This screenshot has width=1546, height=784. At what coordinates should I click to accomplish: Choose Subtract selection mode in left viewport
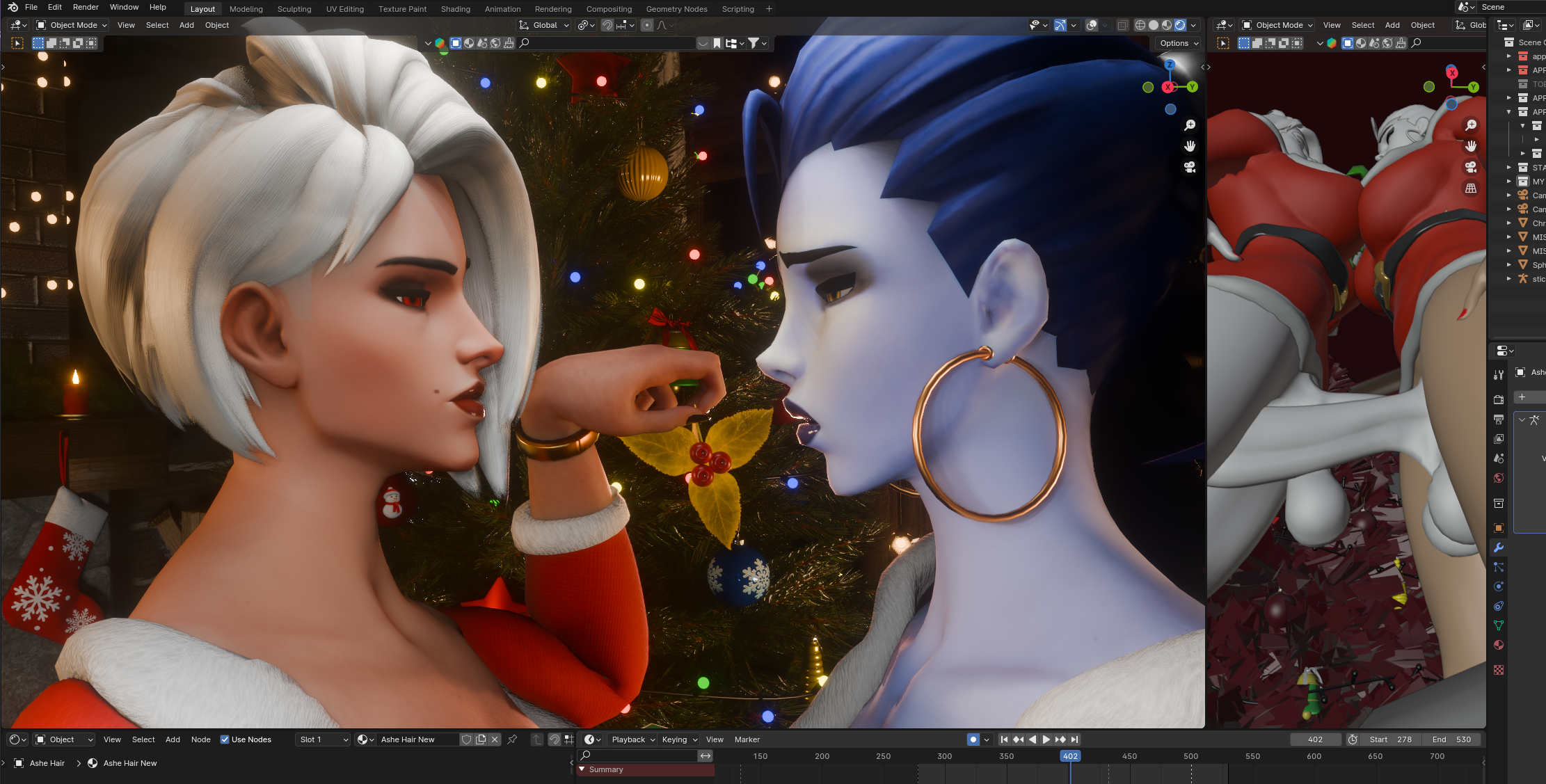pos(65,43)
